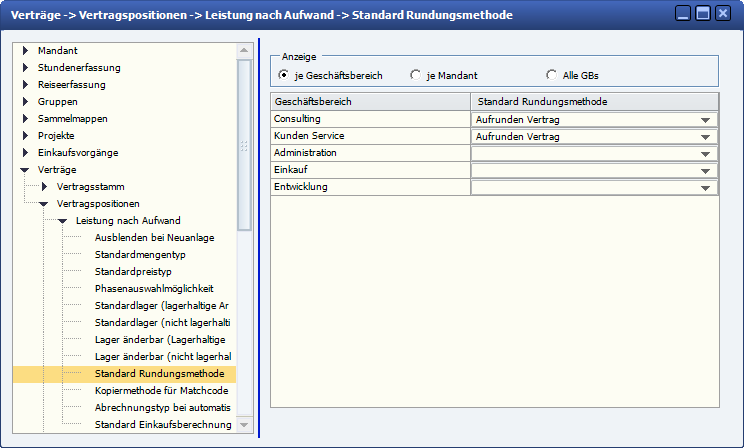The image size is (744, 448).
Task: Open the Einkauf rounding method dropdown
Action: pos(706,171)
